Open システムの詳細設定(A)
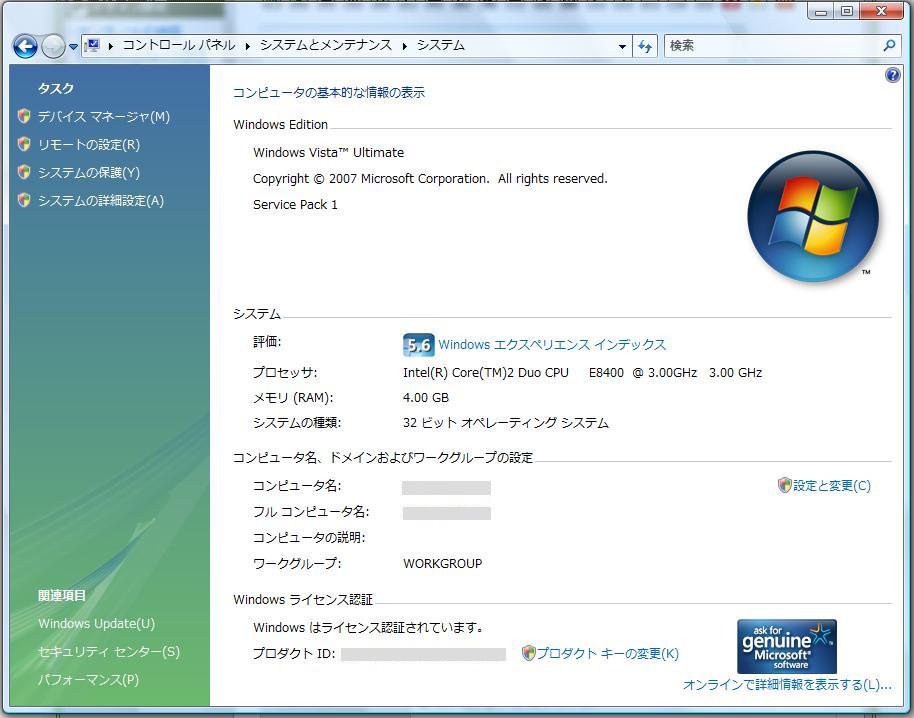The image size is (914, 718). 101,200
